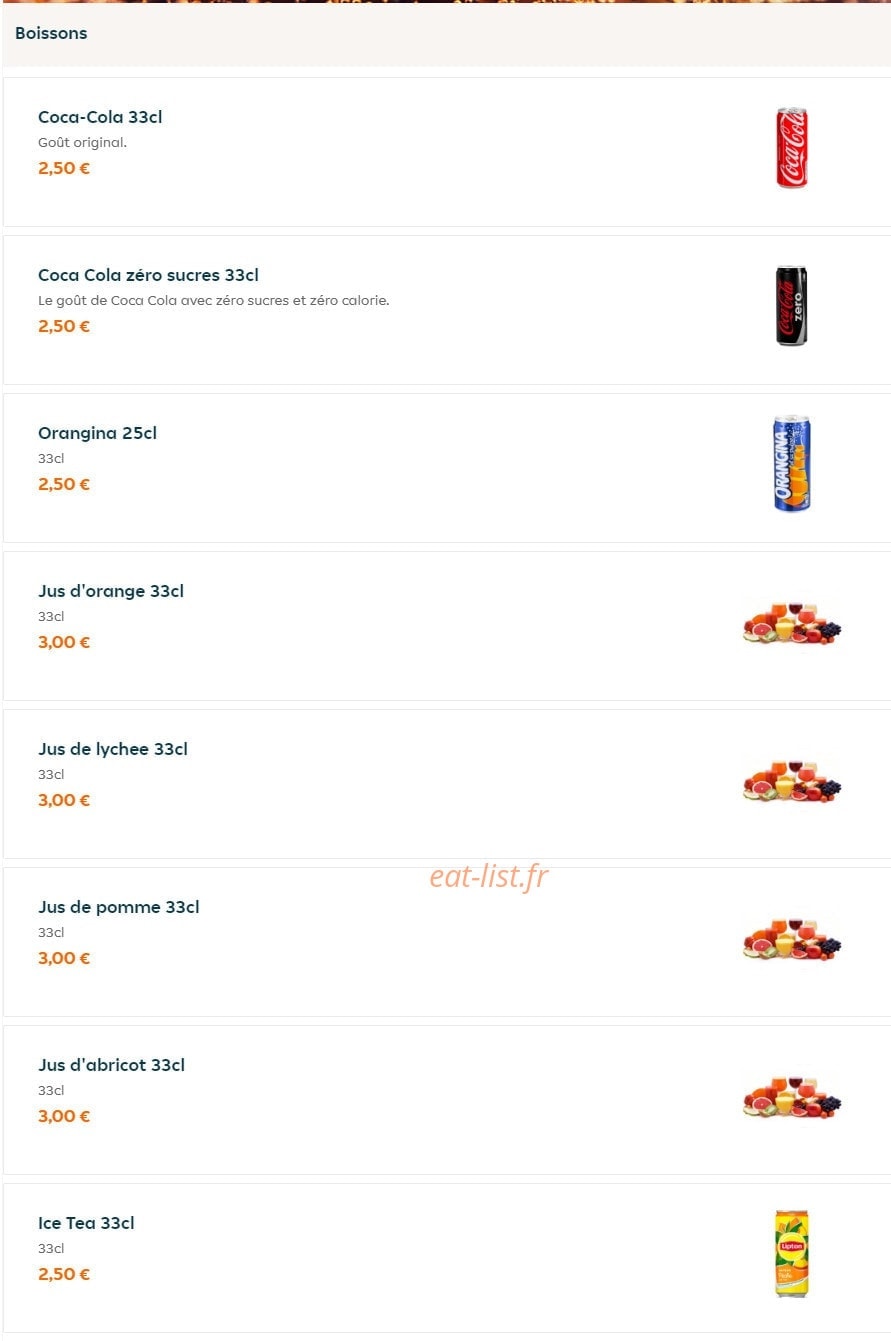Click the black Coca Cola zero can image
Viewport: 891px width, 1341px height.
(x=792, y=306)
